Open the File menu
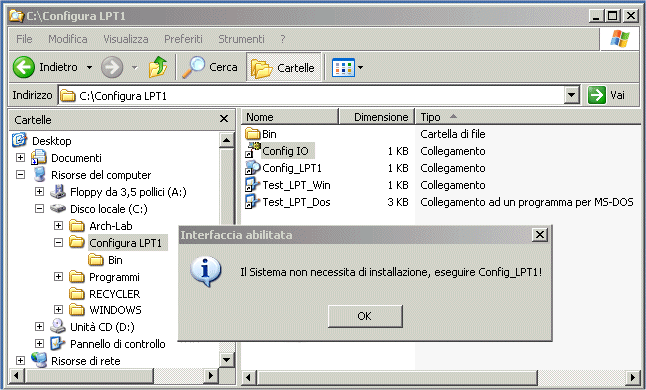646x390 pixels. click(x=24, y=39)
